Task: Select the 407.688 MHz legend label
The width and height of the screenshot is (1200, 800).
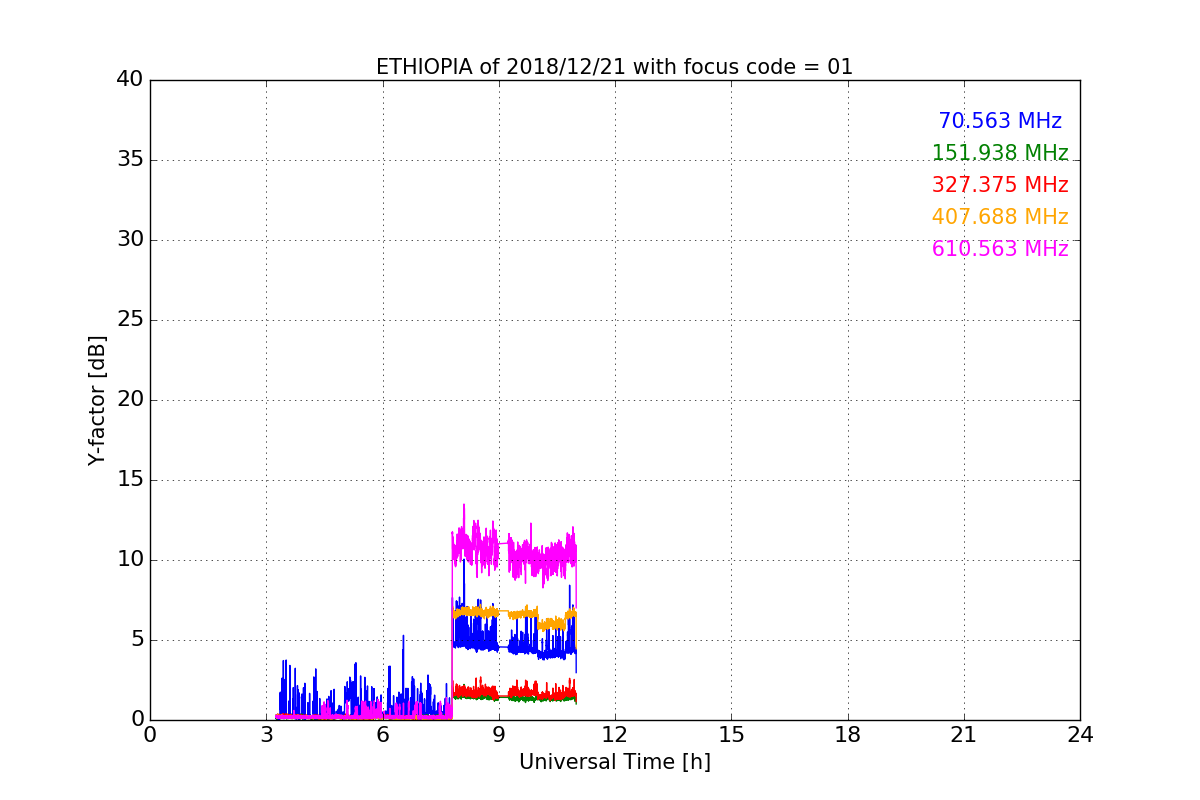Action: [1000, 217]
